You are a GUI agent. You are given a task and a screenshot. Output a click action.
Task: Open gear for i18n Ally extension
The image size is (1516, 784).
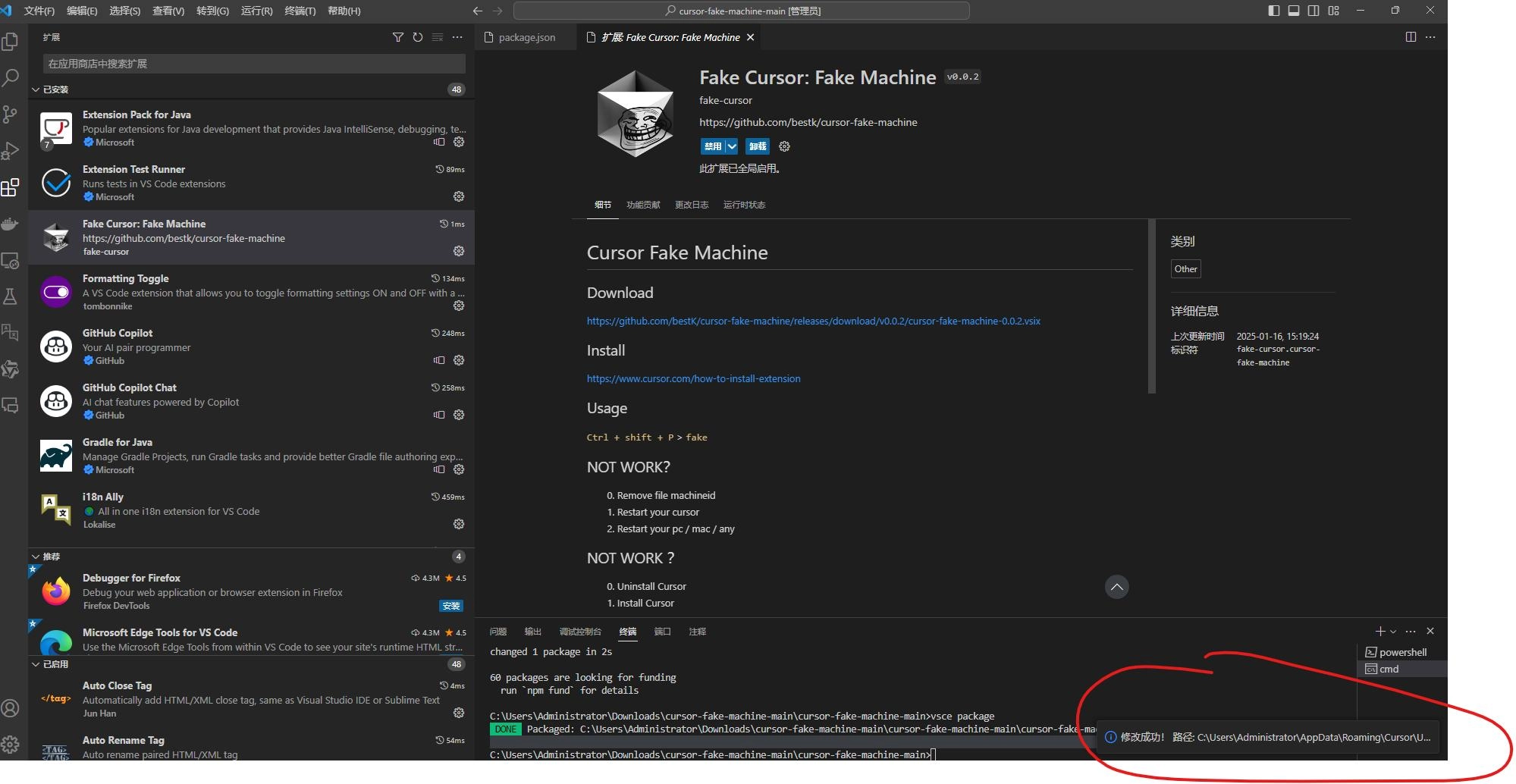pos(459,524)
